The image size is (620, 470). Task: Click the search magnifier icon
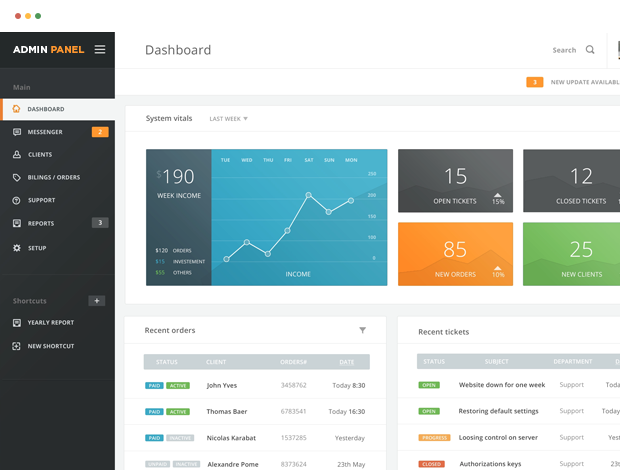(x=590, y=50)
